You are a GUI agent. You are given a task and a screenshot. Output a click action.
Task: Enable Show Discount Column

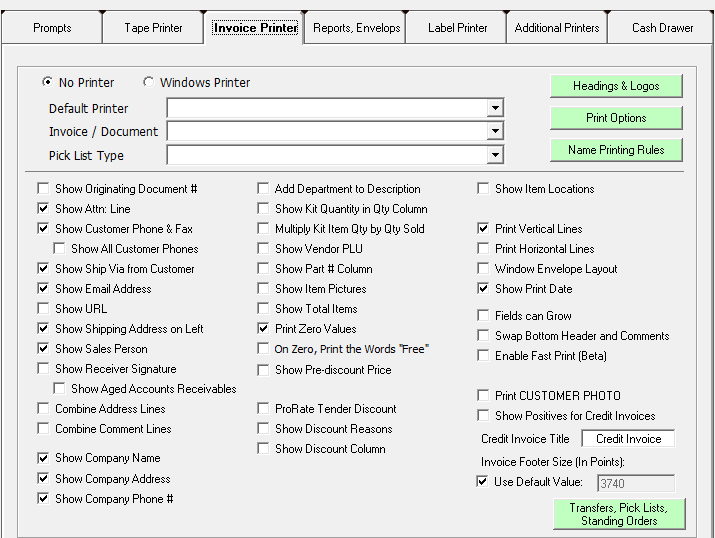click(263, 449)
